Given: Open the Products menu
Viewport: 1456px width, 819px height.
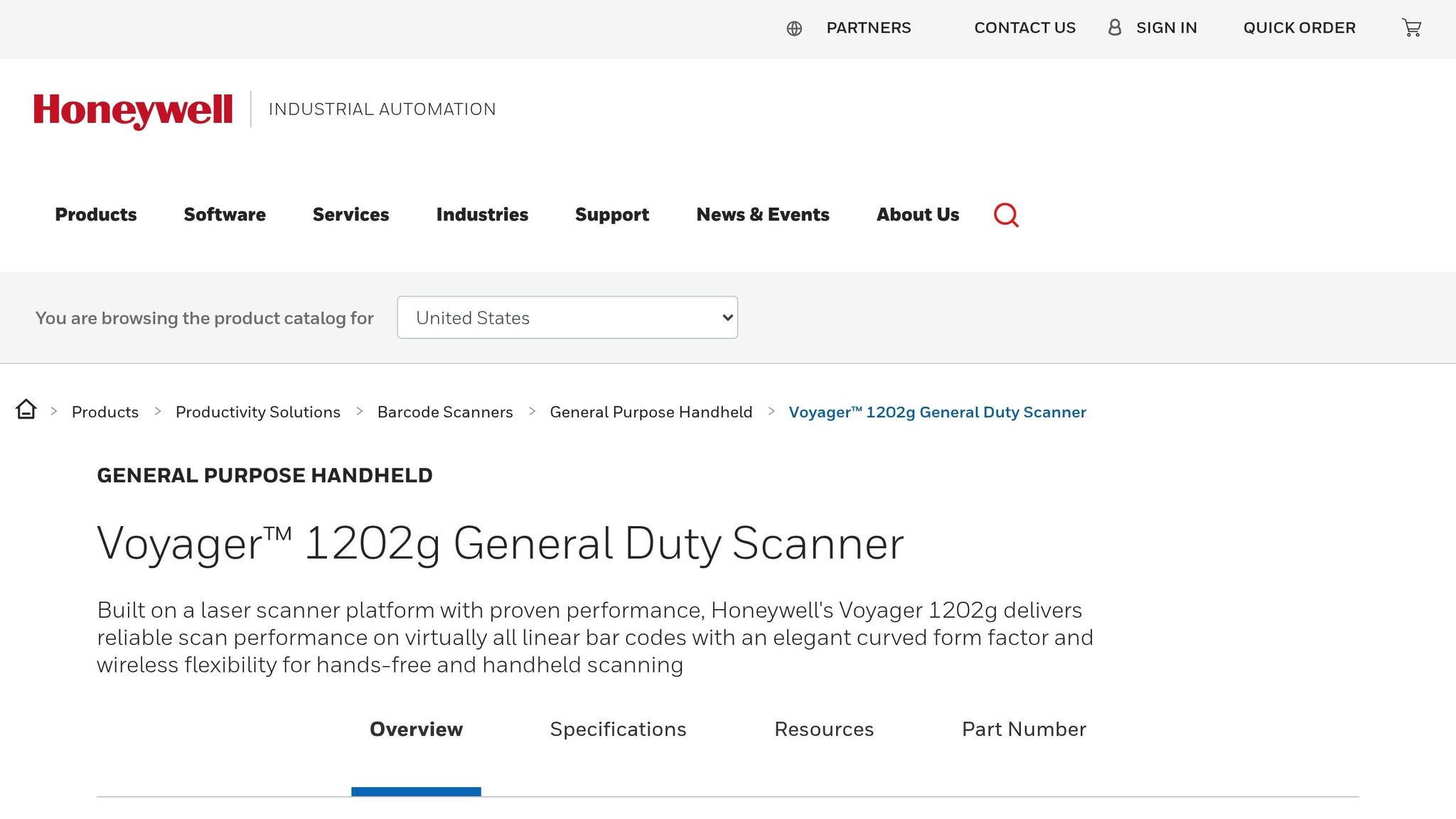Looking at the screenshot, I should (95, 215).
